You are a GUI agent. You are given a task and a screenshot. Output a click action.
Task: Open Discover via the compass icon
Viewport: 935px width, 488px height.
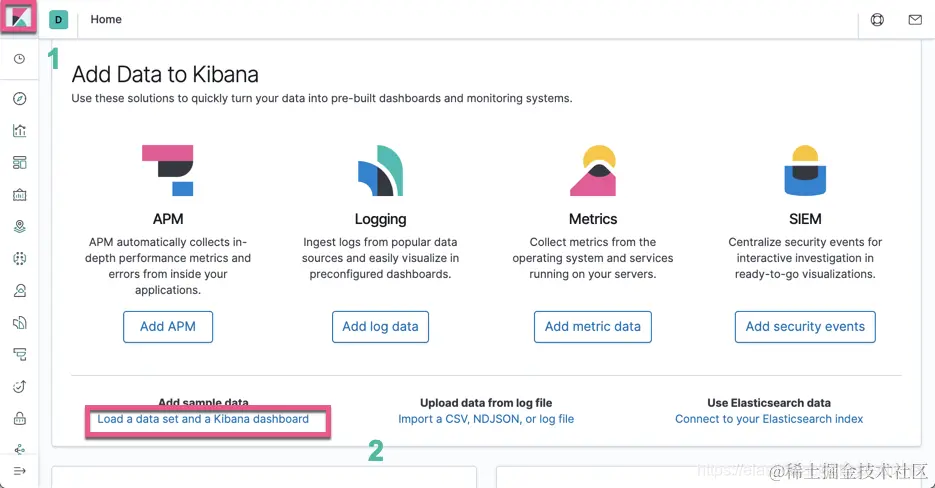pyautogui.click(x=19, y=98)
